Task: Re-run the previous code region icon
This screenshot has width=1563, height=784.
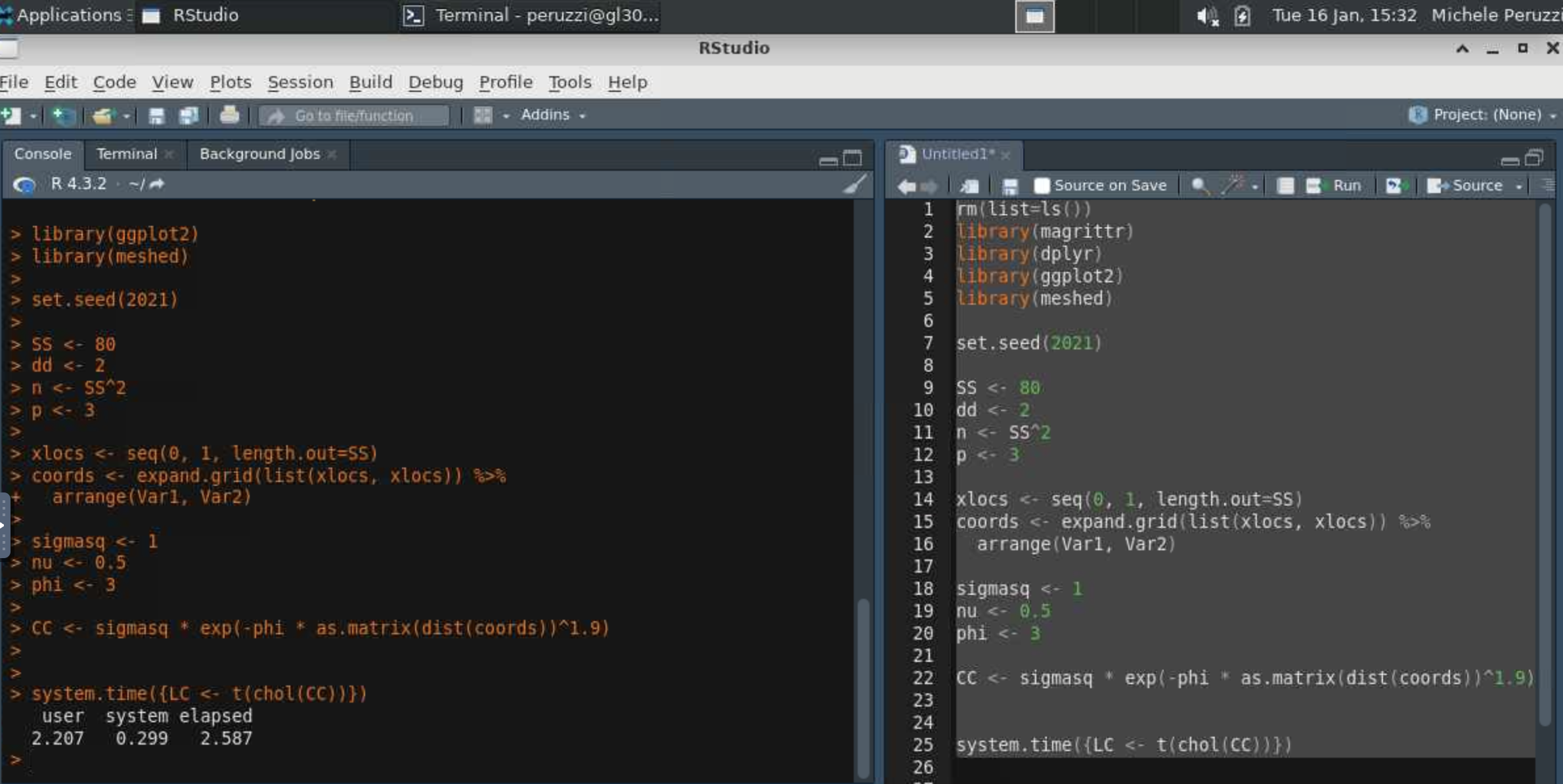Action: click(1395, 186)
